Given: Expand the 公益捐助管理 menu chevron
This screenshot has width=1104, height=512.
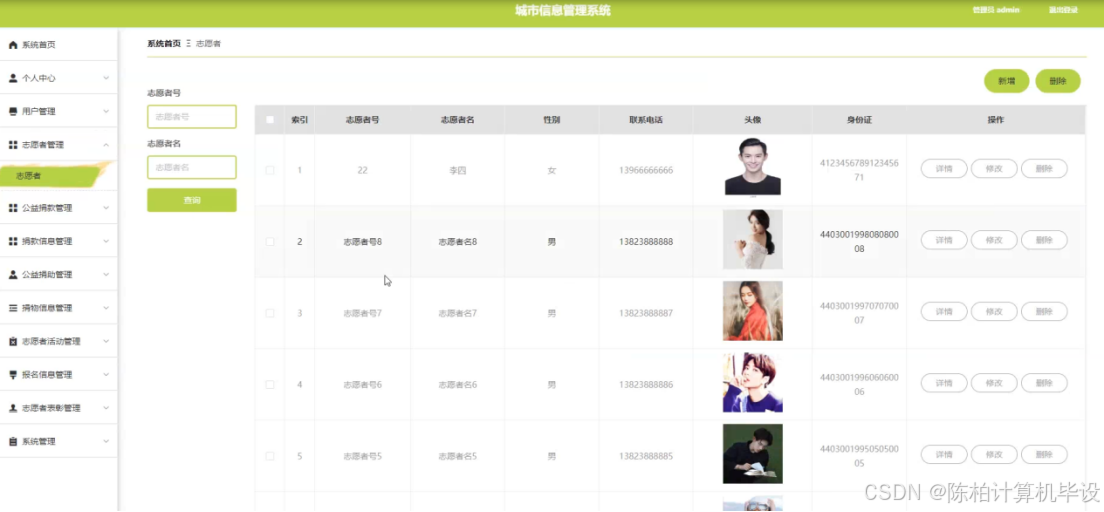Looking at the screenshot, I should (x=106, y=275).
